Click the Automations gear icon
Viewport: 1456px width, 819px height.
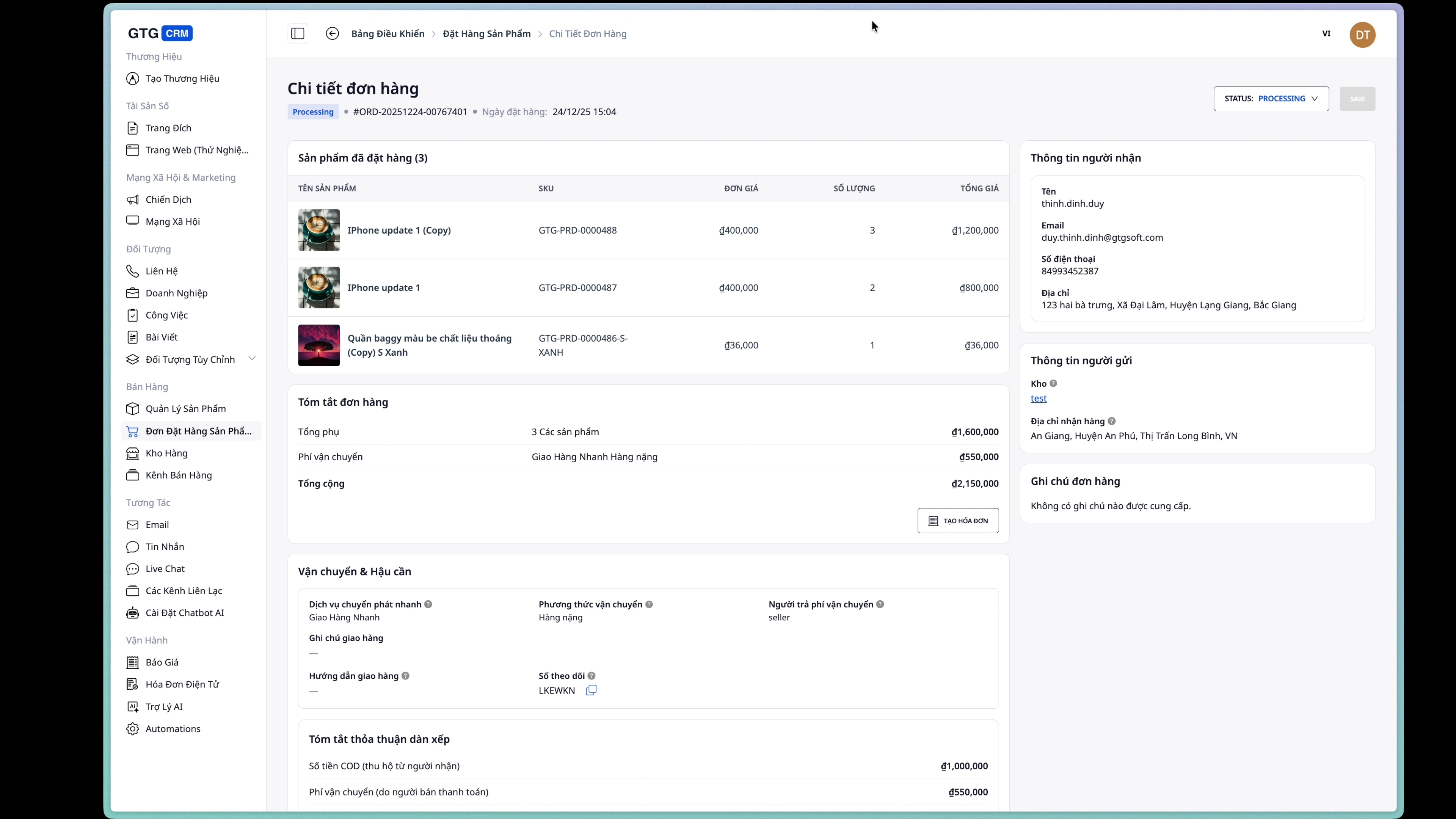[x=132, y=728]
